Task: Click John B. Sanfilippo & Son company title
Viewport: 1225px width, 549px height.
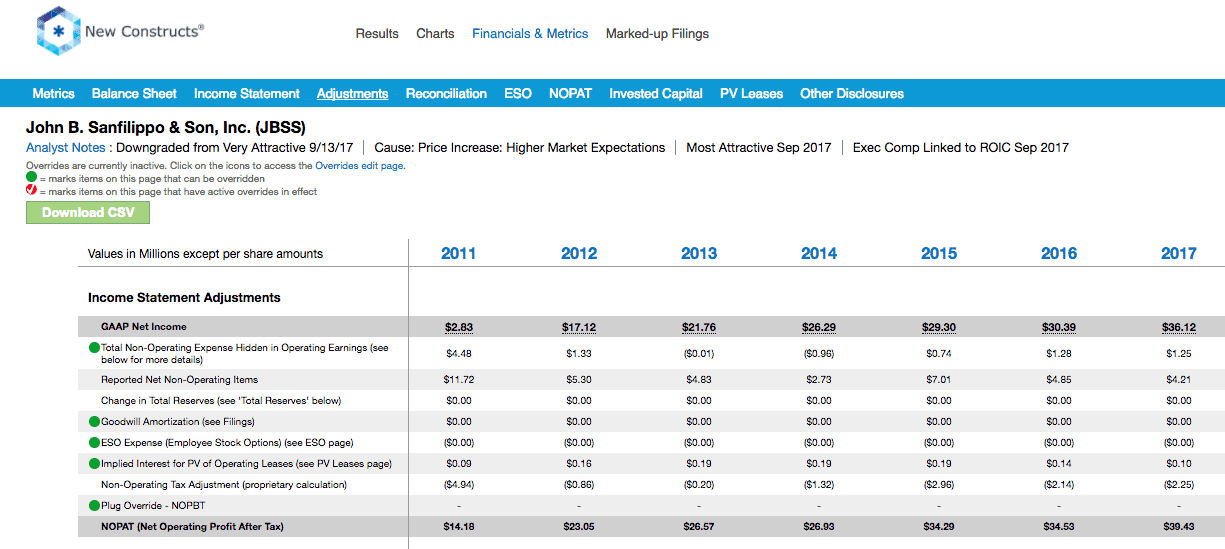Action: pyautogui.click(x=166, y=128)
